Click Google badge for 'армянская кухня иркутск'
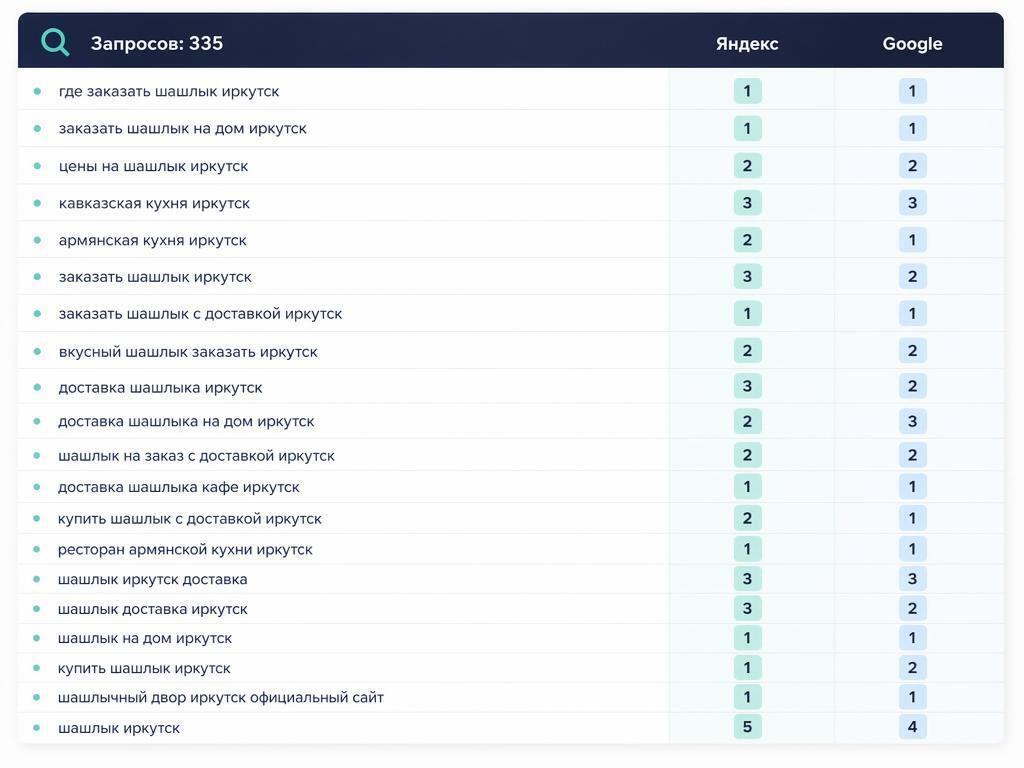This screenshot has width=1024, height=768. 912,240
